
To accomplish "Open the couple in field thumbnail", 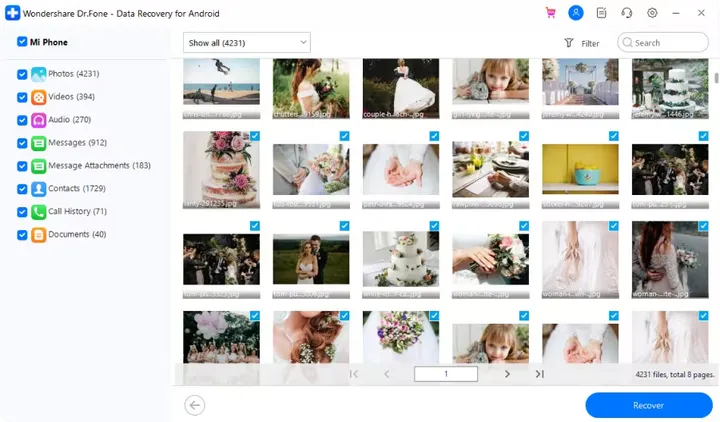I will pyautogui.click(x=311, y=259).
